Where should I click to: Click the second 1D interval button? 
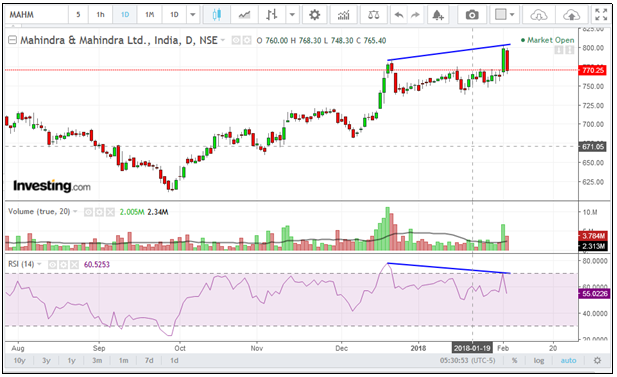pos(174,15)
